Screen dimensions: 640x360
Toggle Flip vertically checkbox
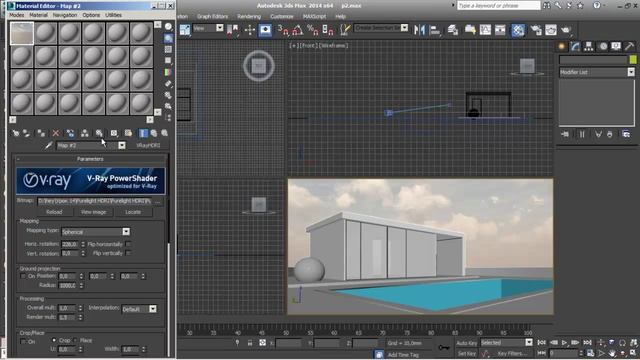click(x=128, y=253)
